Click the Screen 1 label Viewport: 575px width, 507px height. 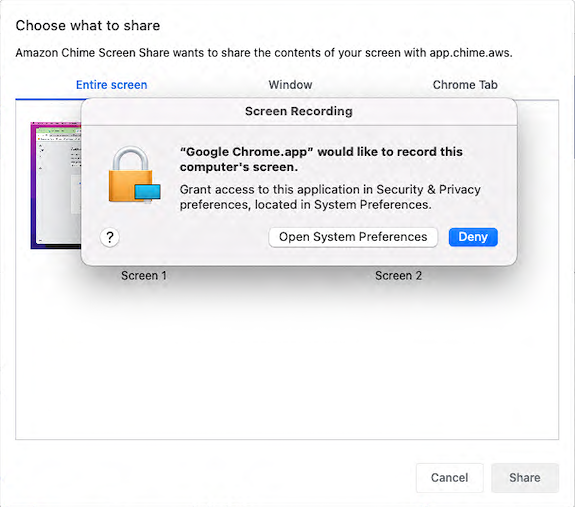tap(144, 276)
